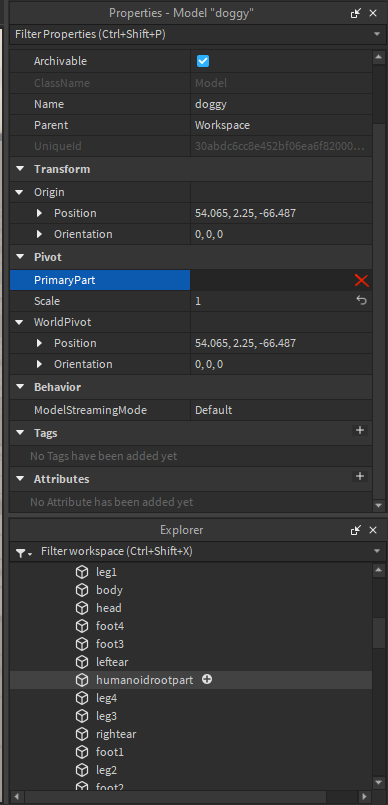Open the ModelStreamingMode Default dropdown

tap(281, 410)
